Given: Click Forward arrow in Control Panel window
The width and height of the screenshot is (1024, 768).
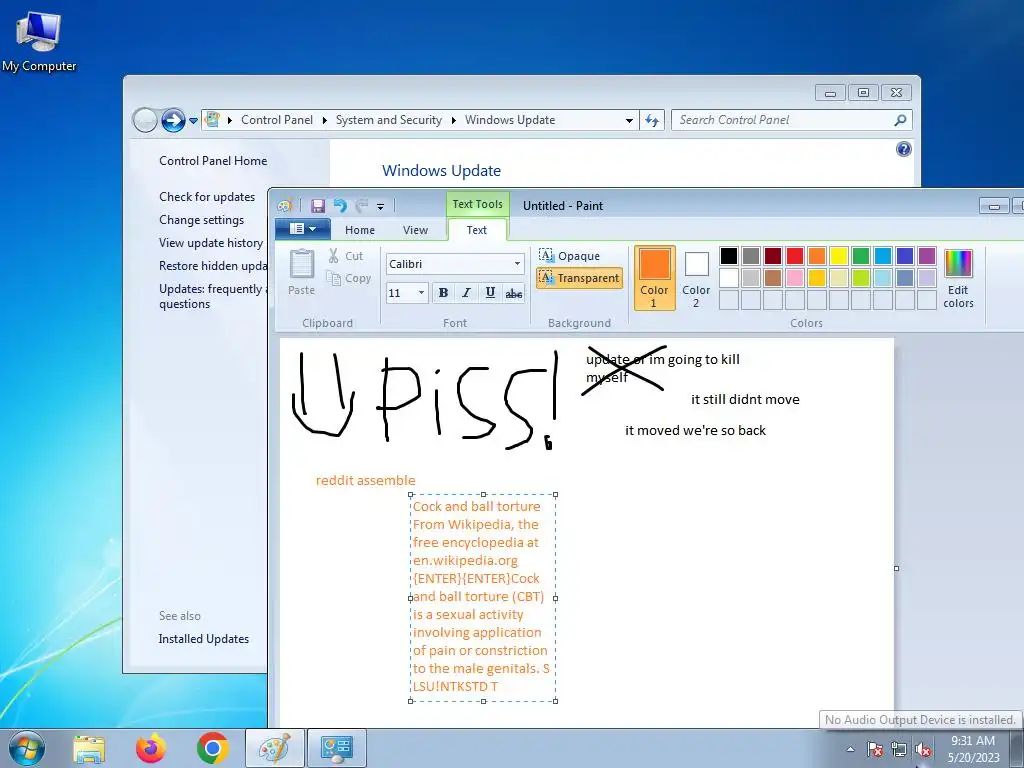Looking at the screenshot, I should pyautogui.click(x=173, y=120).
